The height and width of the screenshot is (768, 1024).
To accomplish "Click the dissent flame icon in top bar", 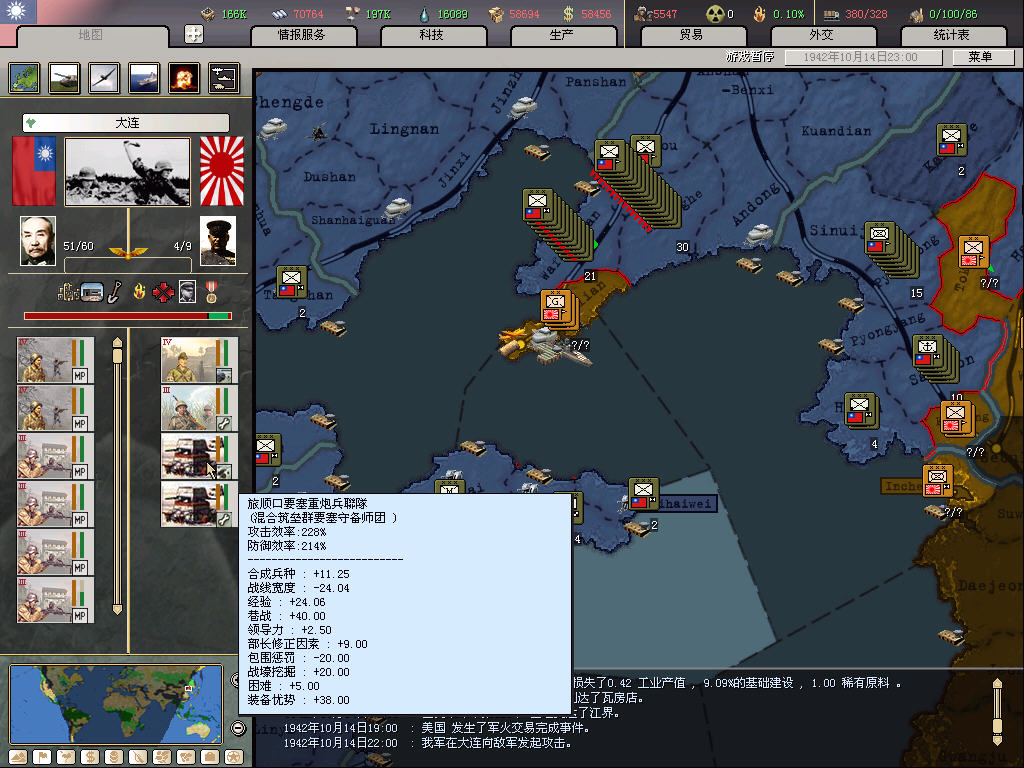I will [760, 14].
